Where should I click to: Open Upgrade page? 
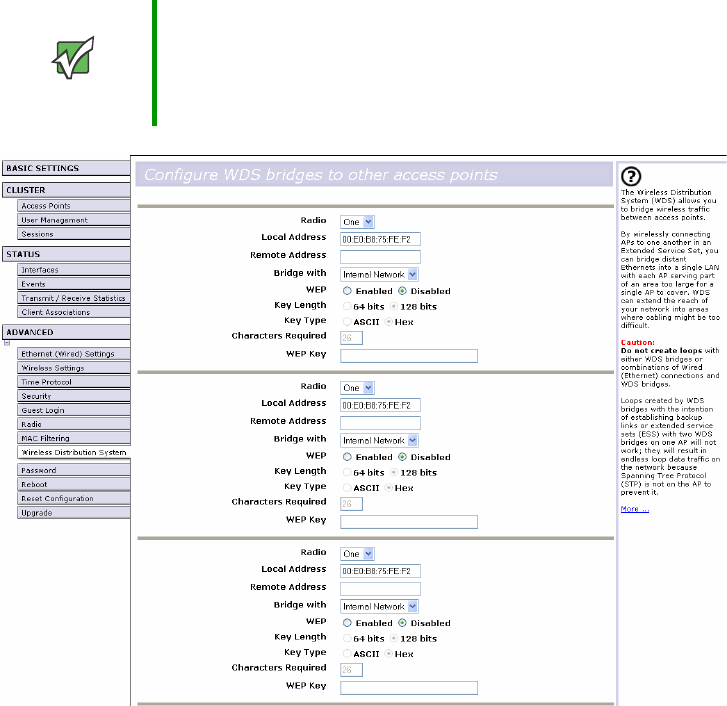pos(74,513)
